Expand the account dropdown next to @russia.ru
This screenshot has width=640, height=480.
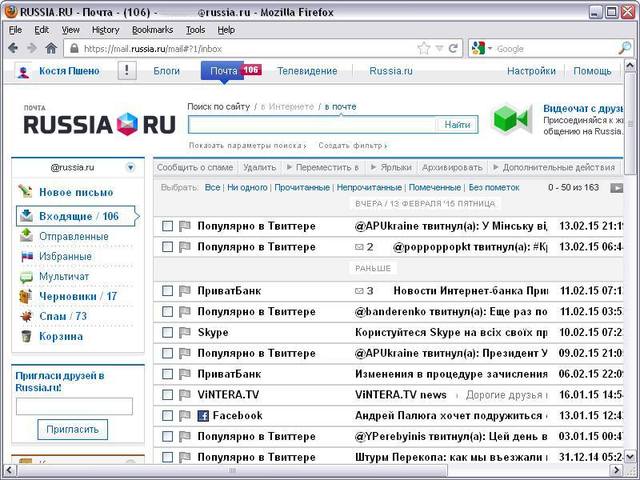(130, 167)
